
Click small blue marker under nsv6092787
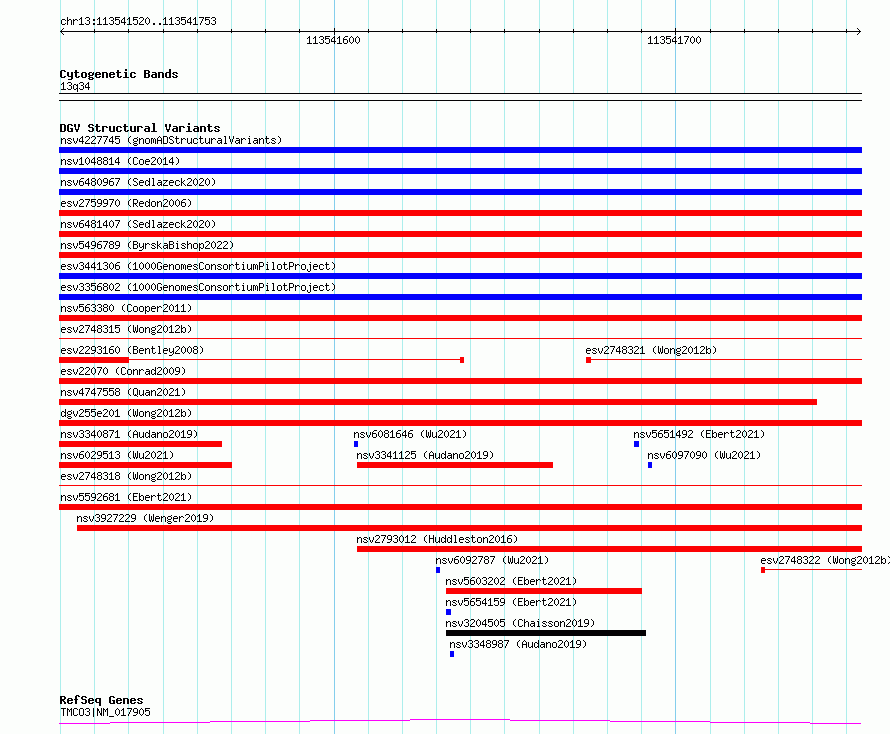[438, 570]
